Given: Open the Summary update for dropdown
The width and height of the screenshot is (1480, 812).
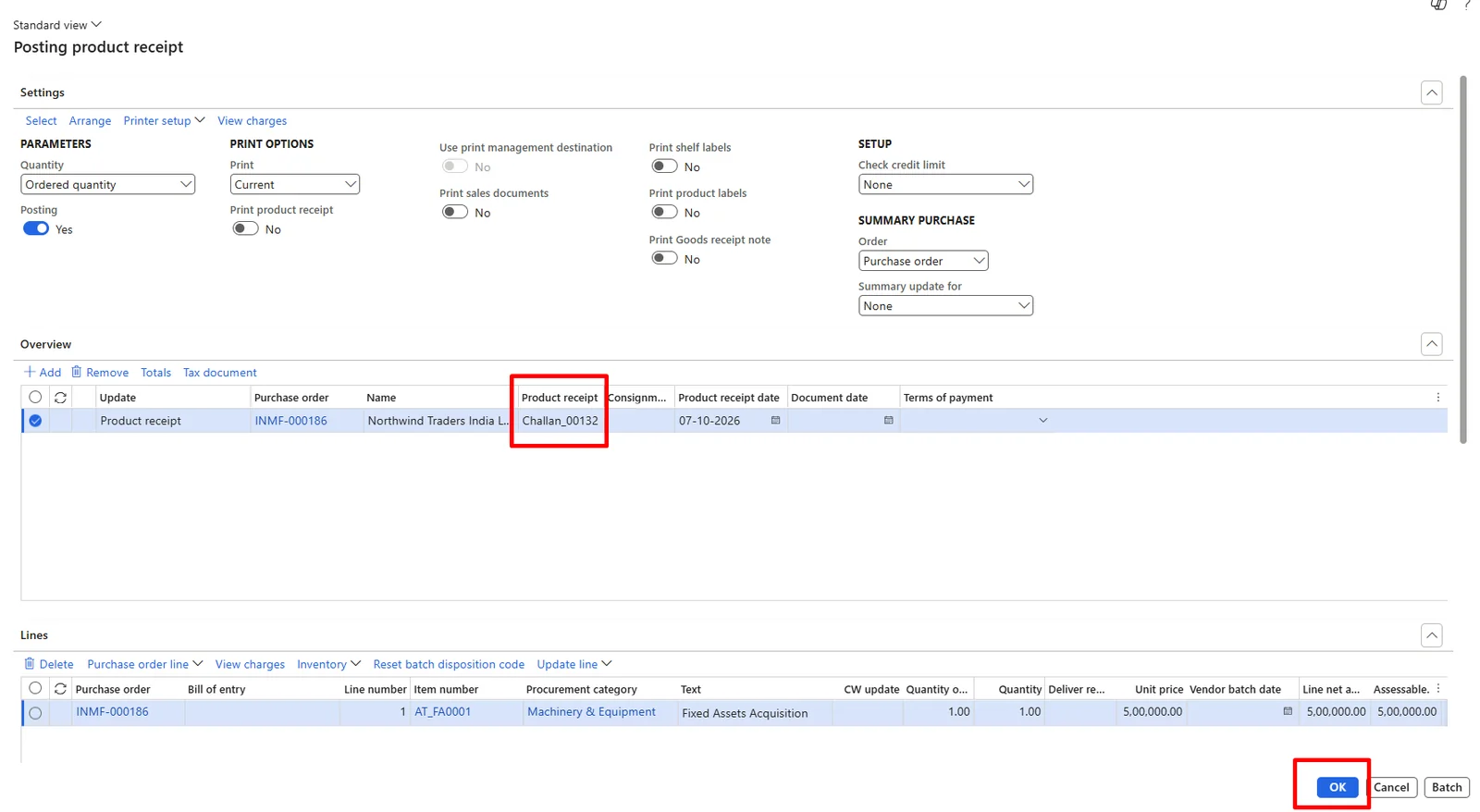Looking at the screenshot, I should click(945, 306).
